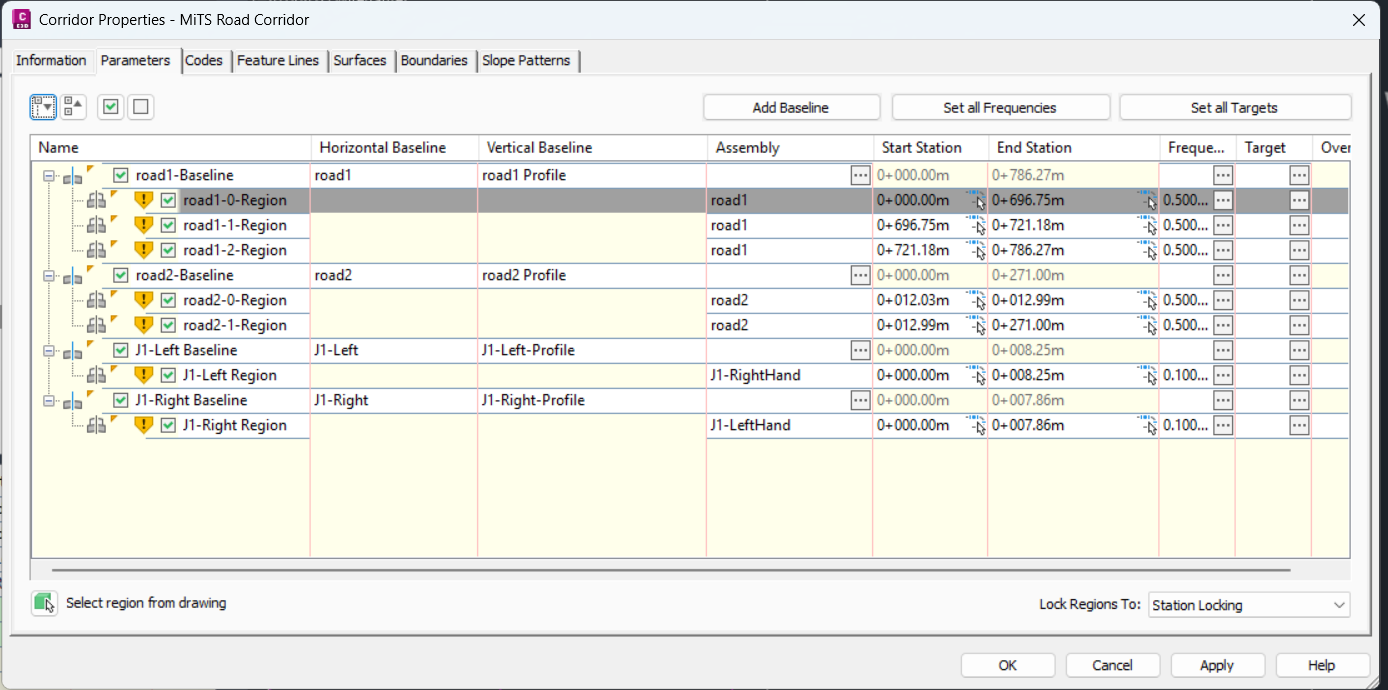Toggle the J1-Left Region checkbox
This screenshot has height=690, width=1388.
168,375
